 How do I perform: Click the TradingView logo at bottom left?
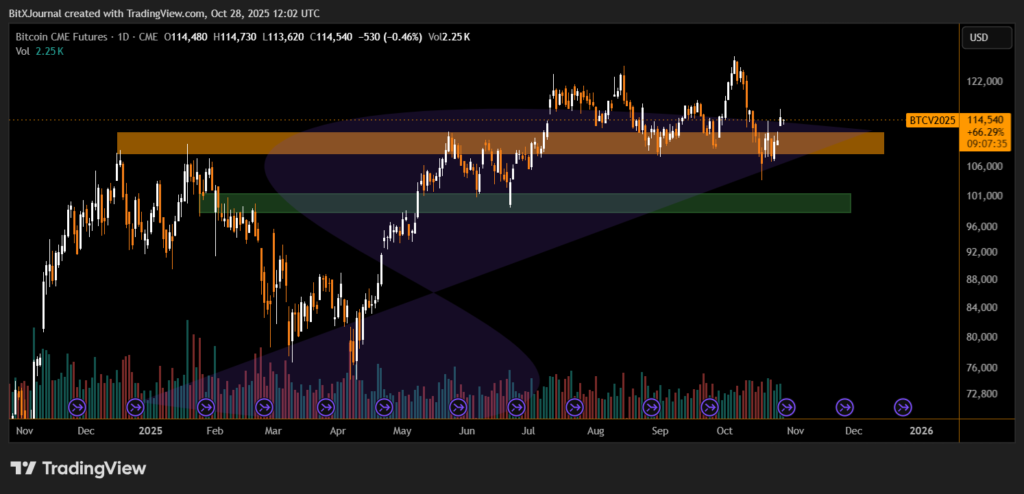pyautogui.click(x=78, y=468)
